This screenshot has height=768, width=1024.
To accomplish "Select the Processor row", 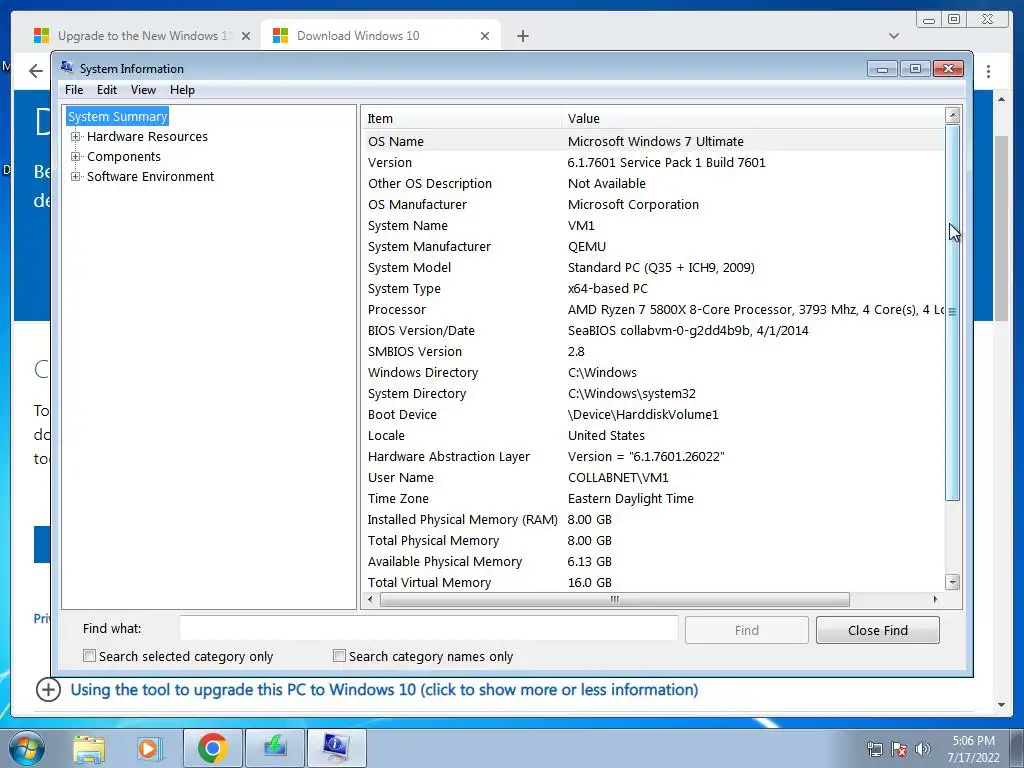I will [653, 310].
